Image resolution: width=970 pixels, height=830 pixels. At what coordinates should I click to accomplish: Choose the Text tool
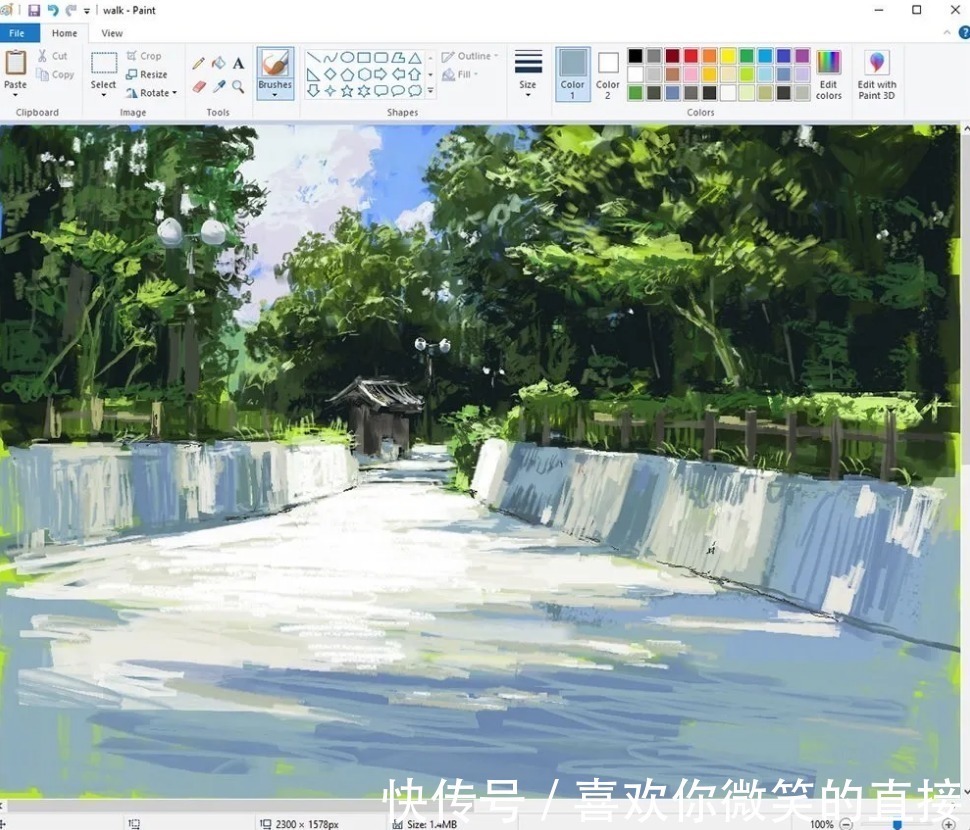pyautogui.click(x=237, y=62)
